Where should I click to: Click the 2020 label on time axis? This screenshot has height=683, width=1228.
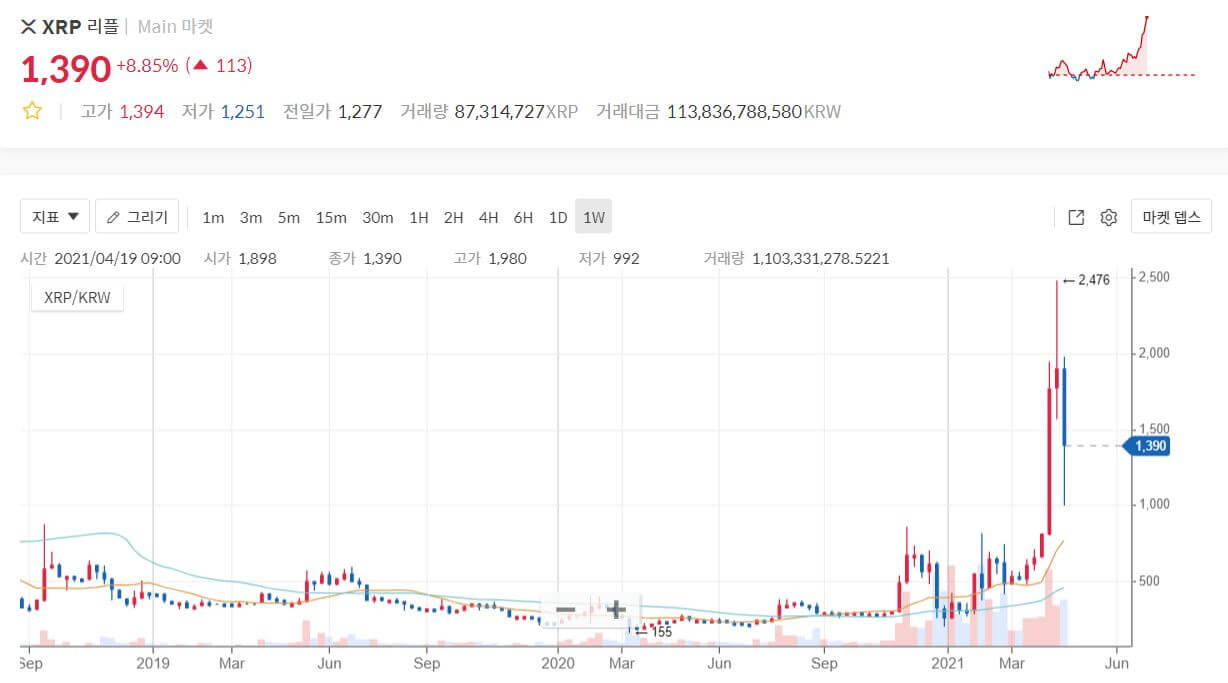click(x=558, y=662)
